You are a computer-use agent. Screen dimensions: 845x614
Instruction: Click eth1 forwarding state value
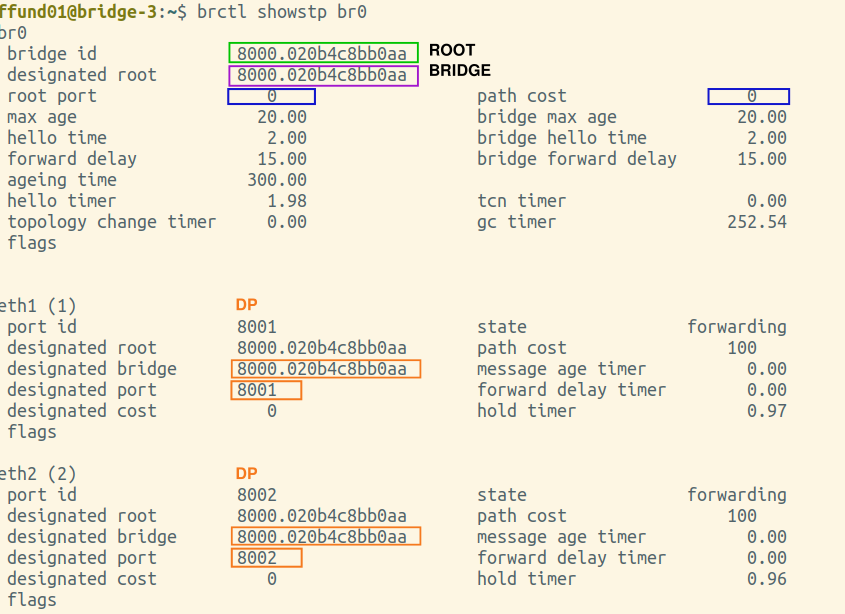pyautogui.click(x=737, y=327)
